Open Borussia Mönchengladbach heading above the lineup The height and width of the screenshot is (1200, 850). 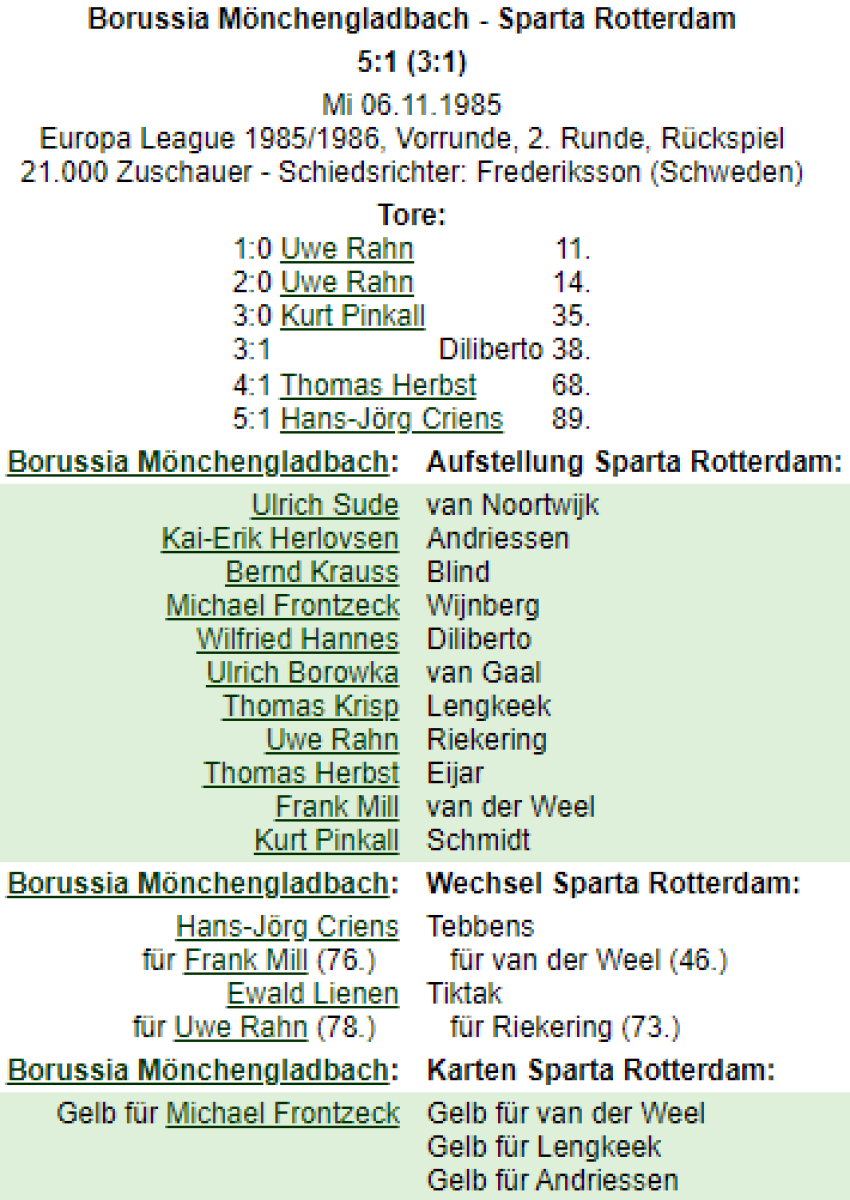point(197,463)
